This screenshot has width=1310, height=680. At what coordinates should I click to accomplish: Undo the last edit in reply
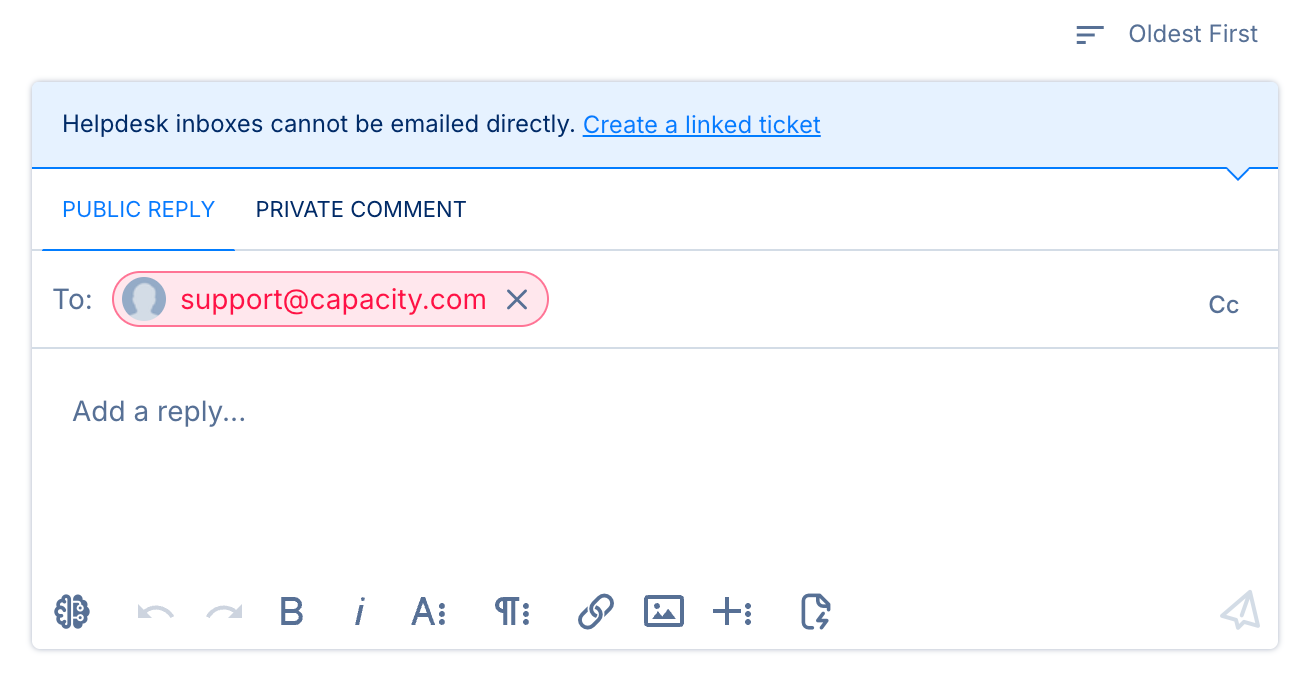click(x=155, y=611)
